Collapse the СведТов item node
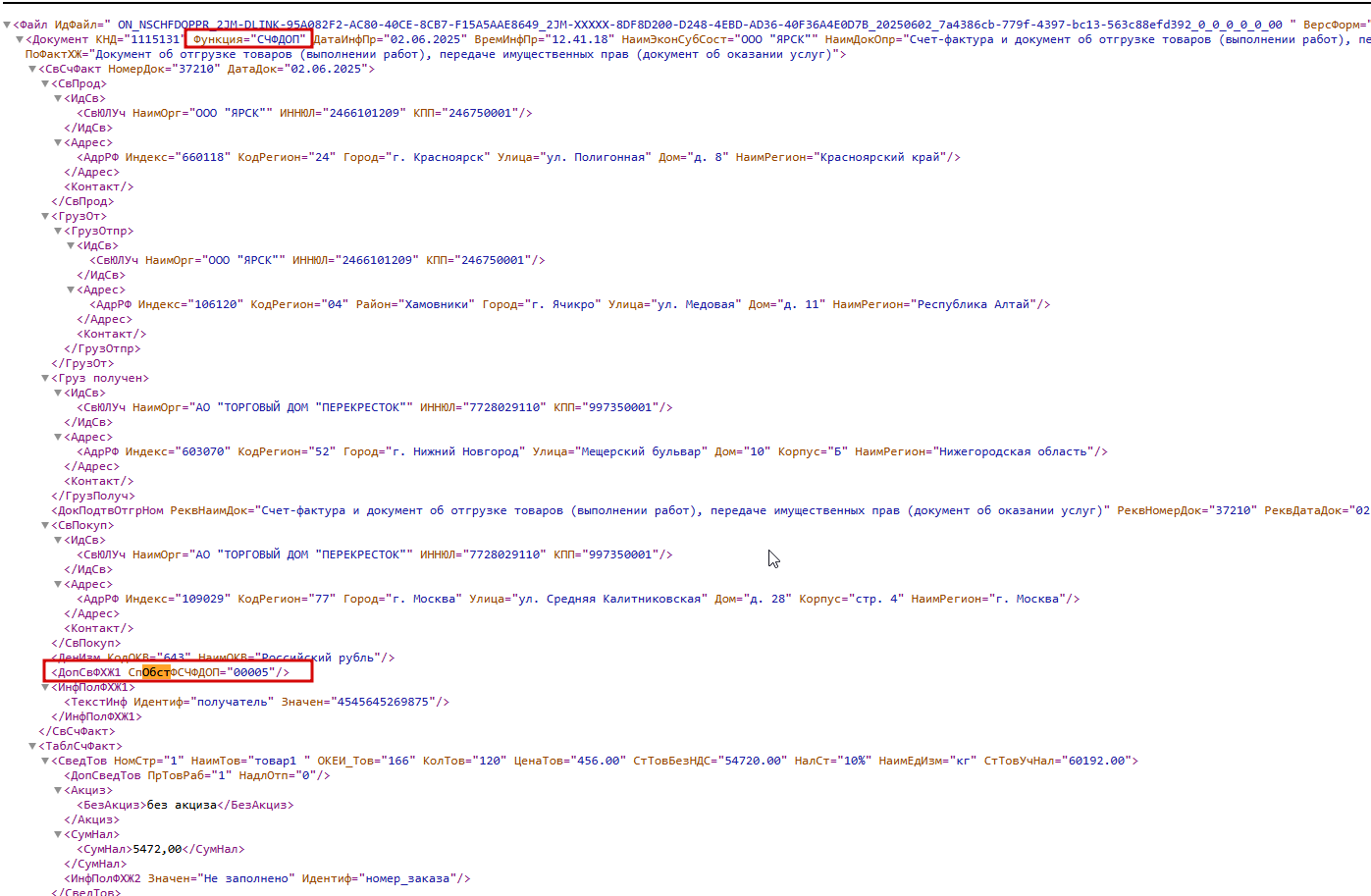Image resolution: width=1371 pixels, height=896 pixels. 45,761
